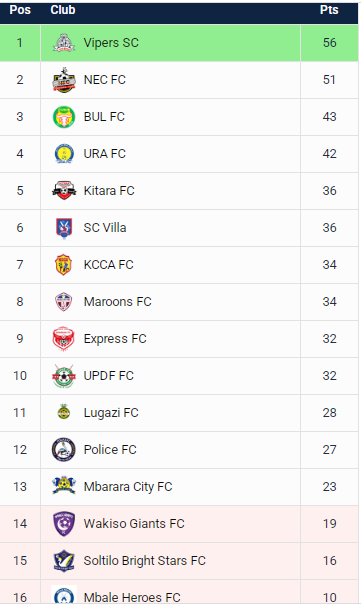Open Soltilo Bright Stars FC link
The image size is (361, 615).
click(144, 561)
